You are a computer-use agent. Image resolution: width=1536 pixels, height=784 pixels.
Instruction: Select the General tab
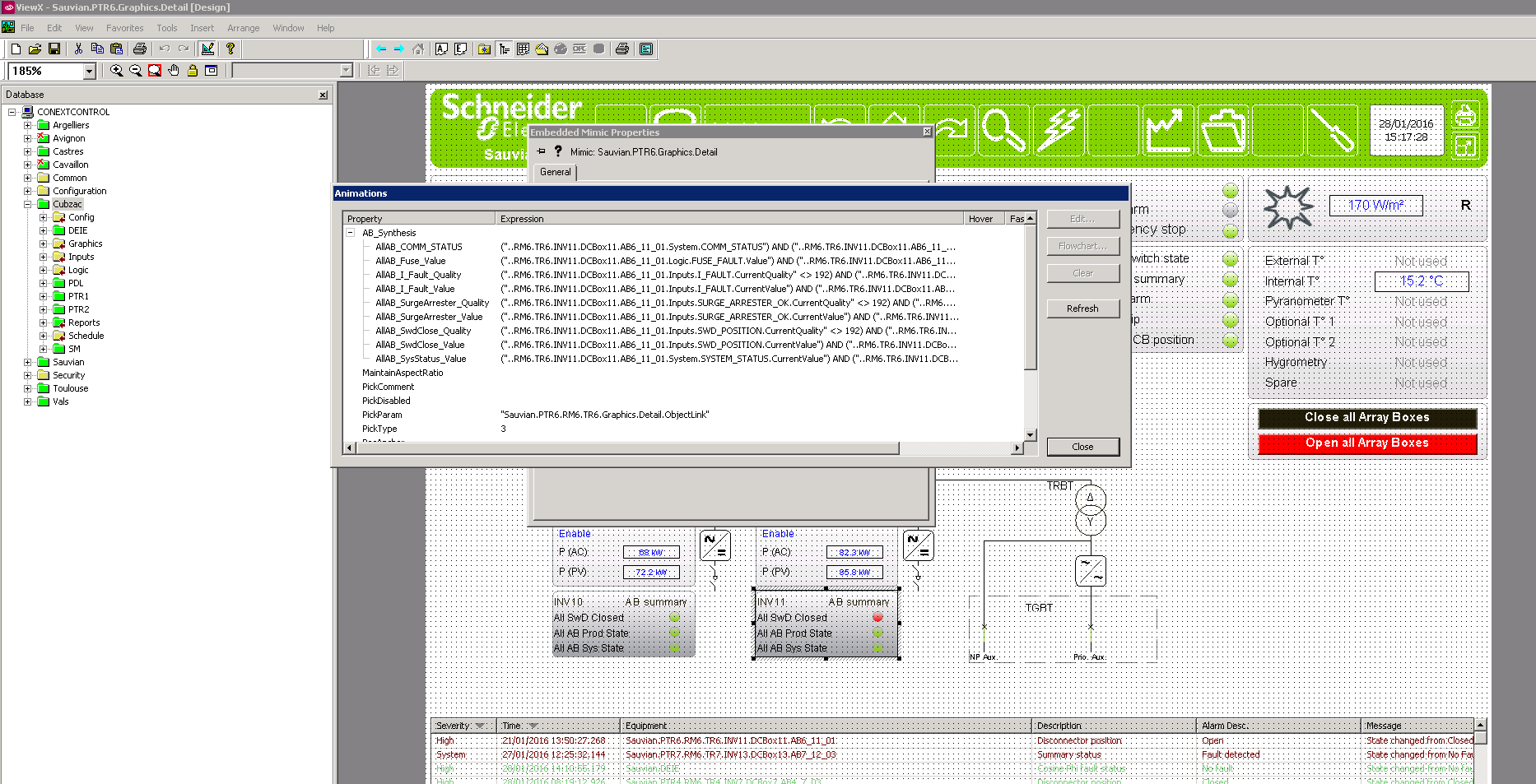pyautogui.click(x=555, y=172)
